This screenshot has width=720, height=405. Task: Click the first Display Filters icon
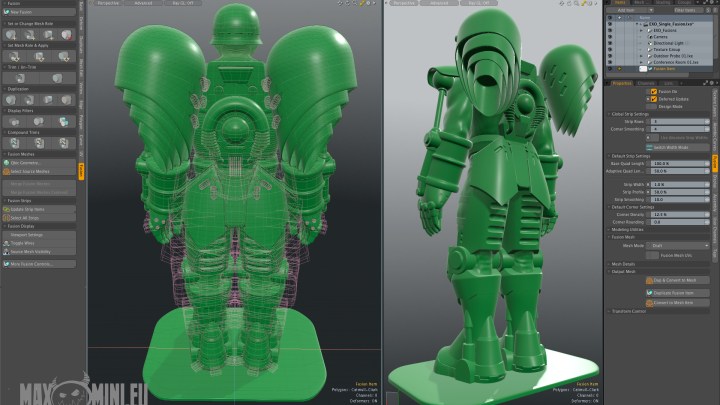tap(14, 122)
